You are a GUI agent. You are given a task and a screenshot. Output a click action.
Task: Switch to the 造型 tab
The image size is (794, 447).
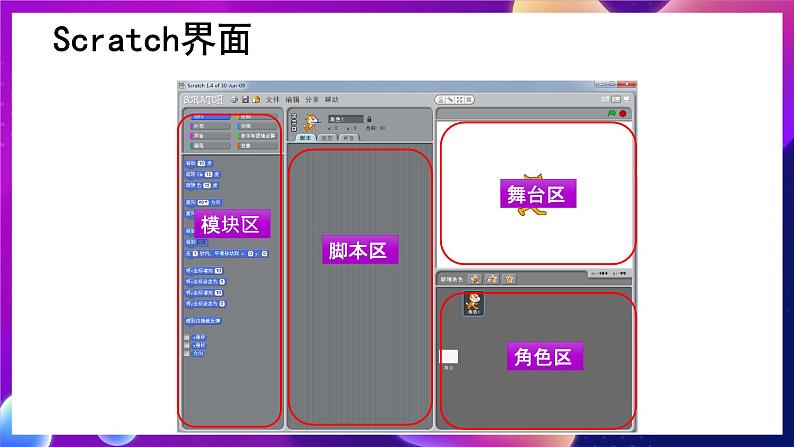(x=328, y=138)
